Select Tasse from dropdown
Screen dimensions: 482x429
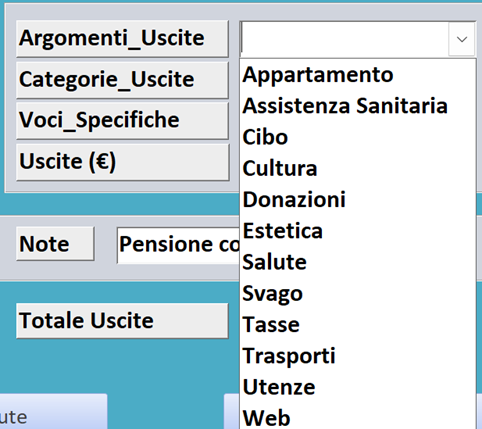(x=358, y=325)
